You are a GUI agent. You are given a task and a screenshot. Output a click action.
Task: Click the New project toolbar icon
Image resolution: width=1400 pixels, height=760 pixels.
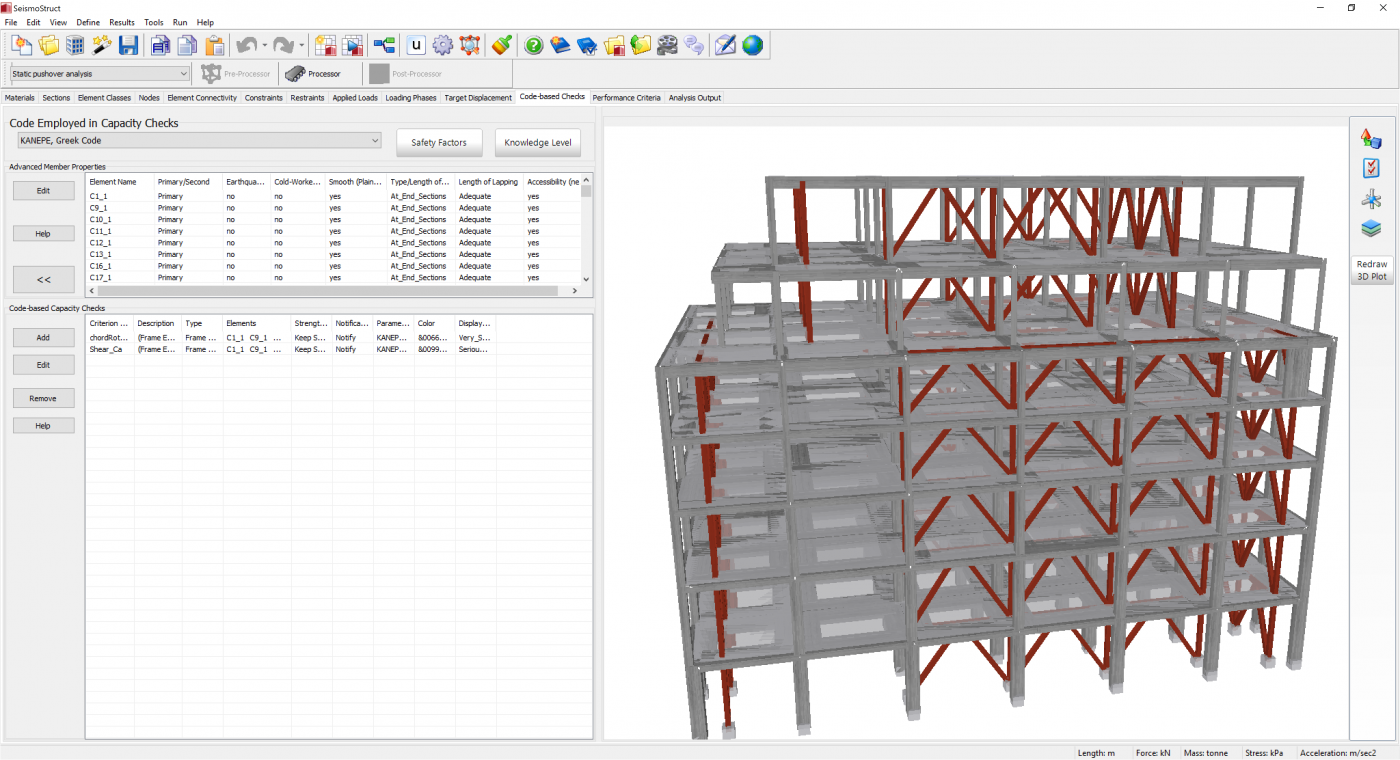coord(22,45)
